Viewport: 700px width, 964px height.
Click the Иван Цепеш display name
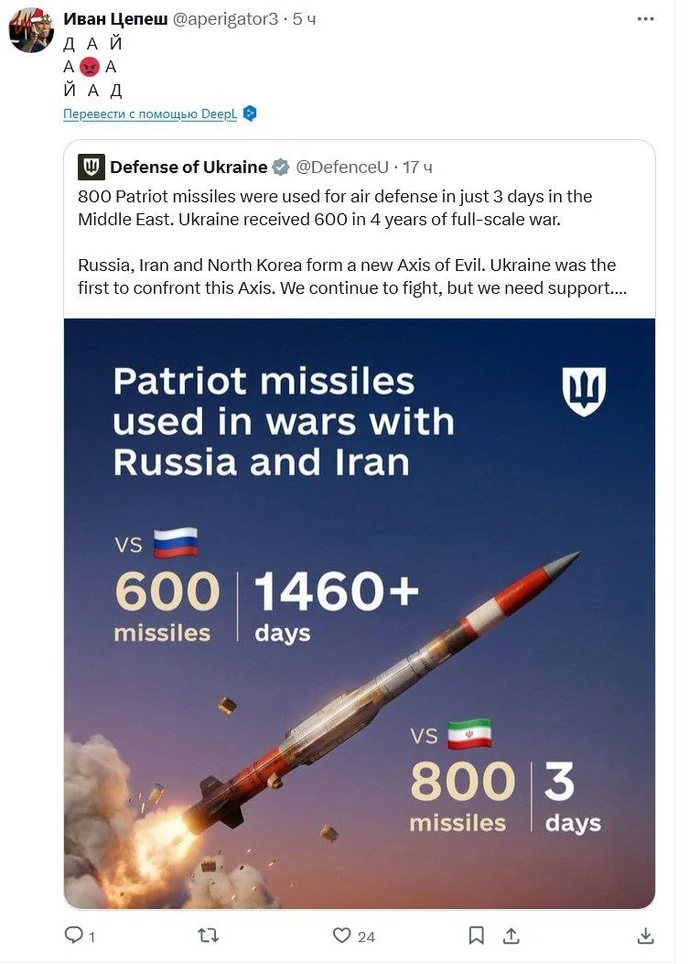point(115,20)
